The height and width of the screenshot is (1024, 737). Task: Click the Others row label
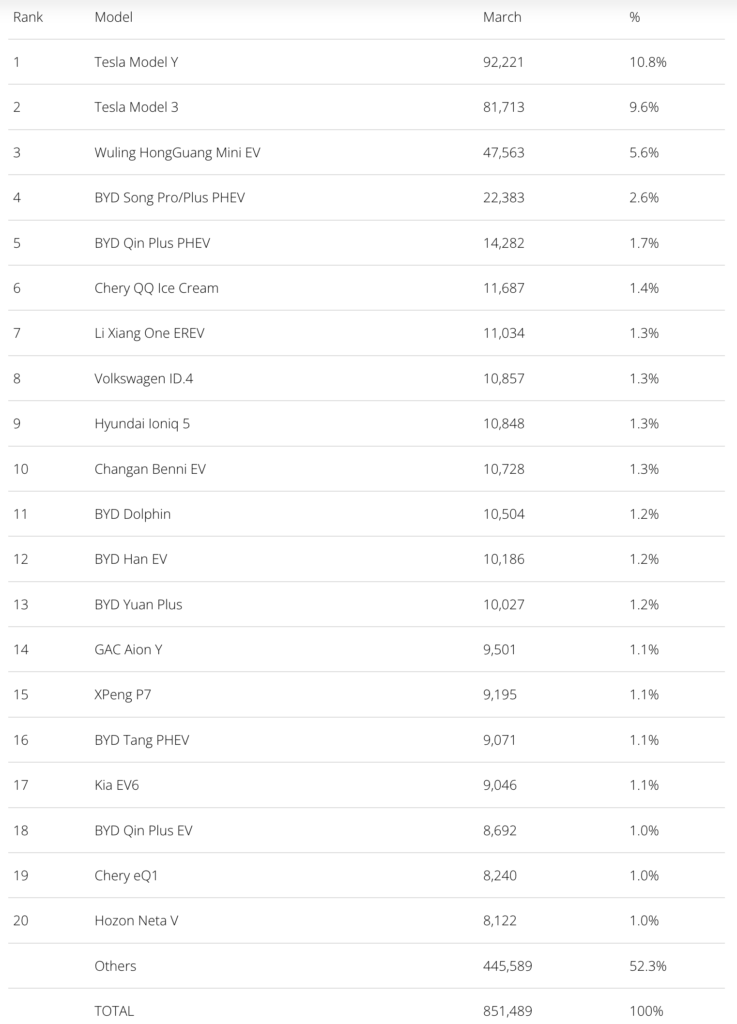pos(115,966)
